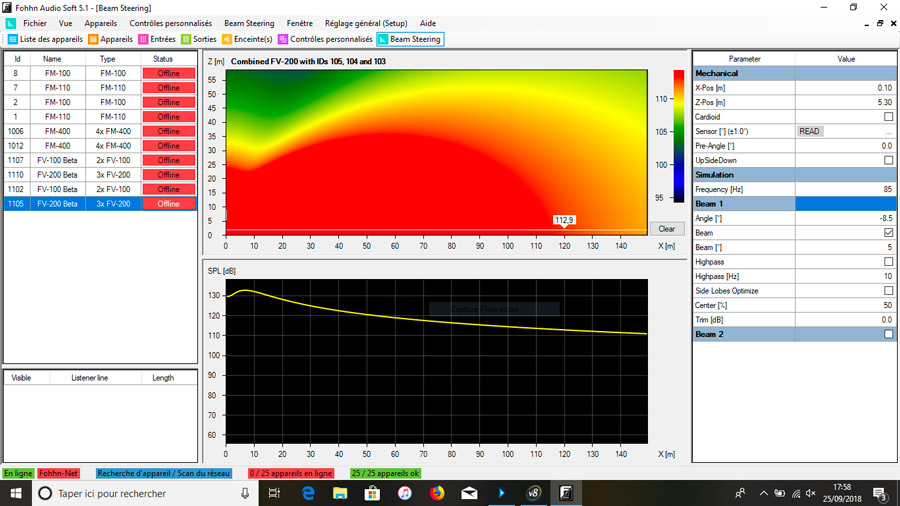
Task: Click Recherche d'appareil / Scan du réseau
Action: [164, 473]
